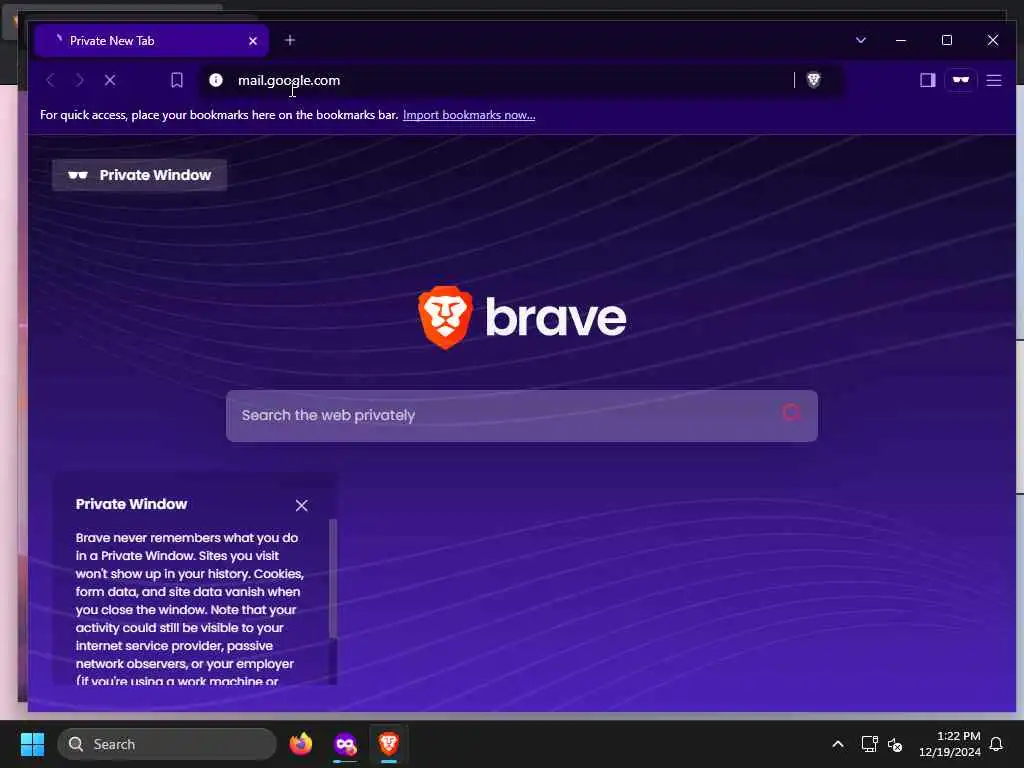The image size is (1024, 768).
Task: Click the Brave logo
Action: pyautogui.click(x=522, y=317)
